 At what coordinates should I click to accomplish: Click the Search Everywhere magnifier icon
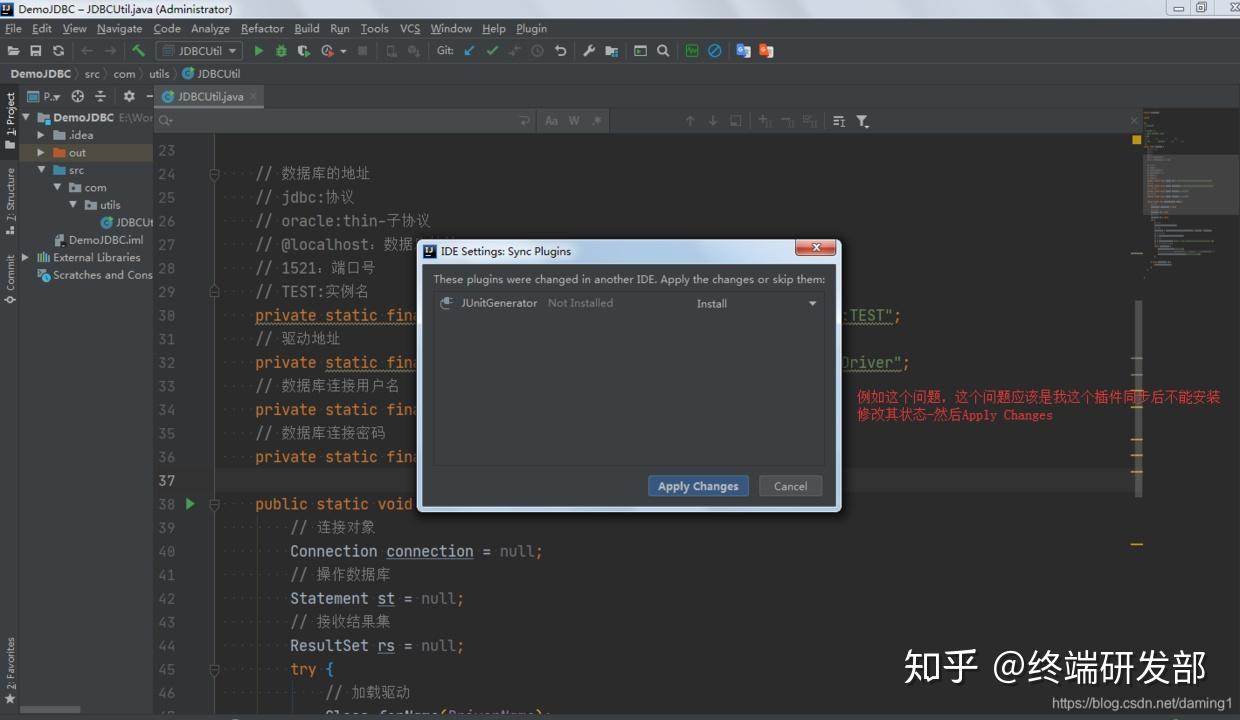[663, 51]
